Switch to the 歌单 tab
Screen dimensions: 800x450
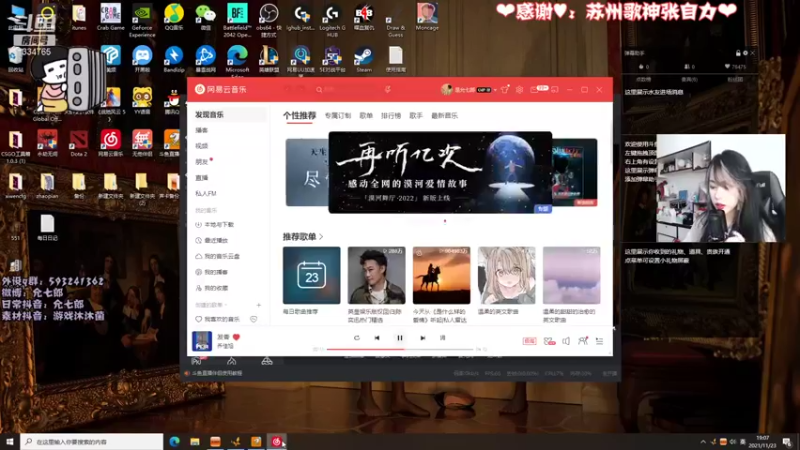[366, 116]
